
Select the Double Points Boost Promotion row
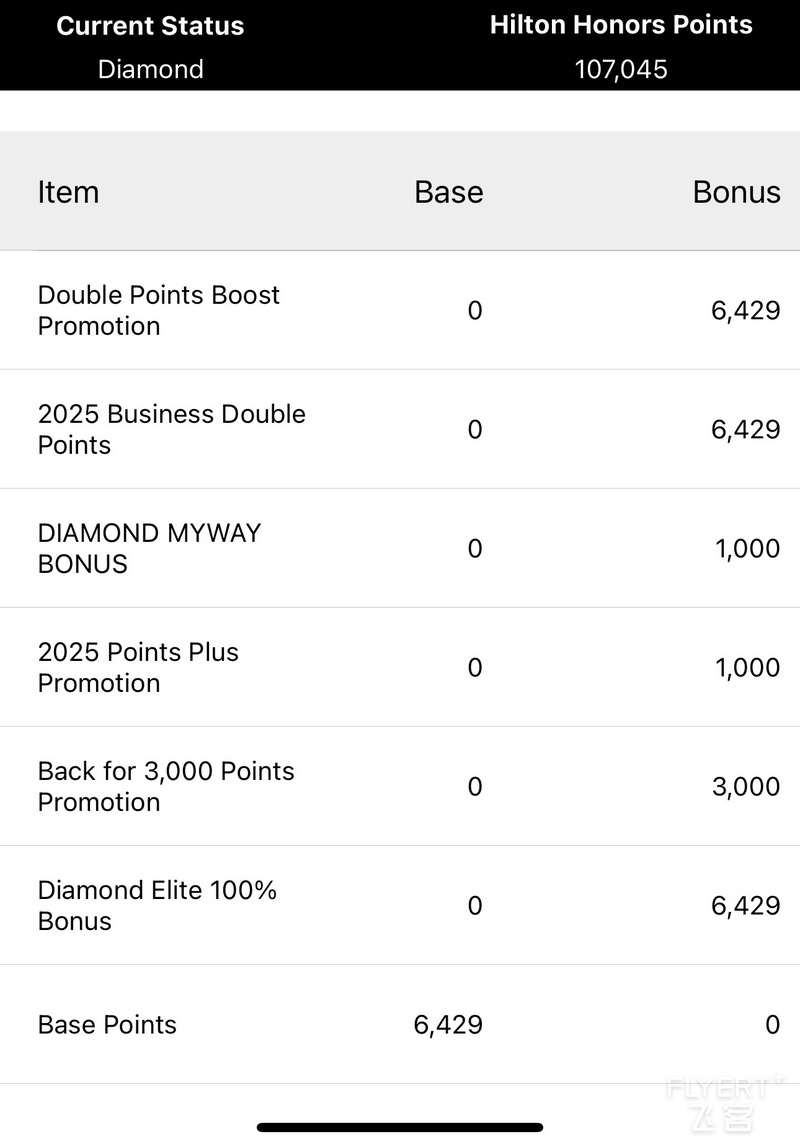[x=400, y=310]
